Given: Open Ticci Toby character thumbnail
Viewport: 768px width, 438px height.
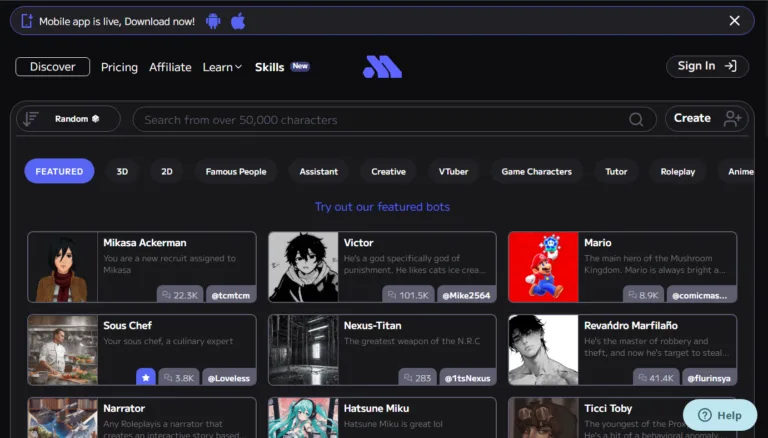Looking at the screenshot, I should coord(544,418).
